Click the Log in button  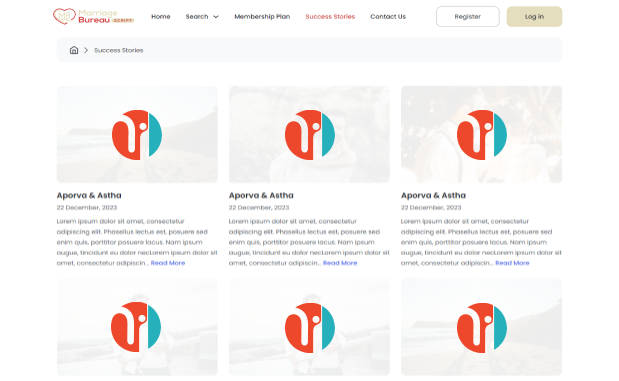[x=534, y=17]
